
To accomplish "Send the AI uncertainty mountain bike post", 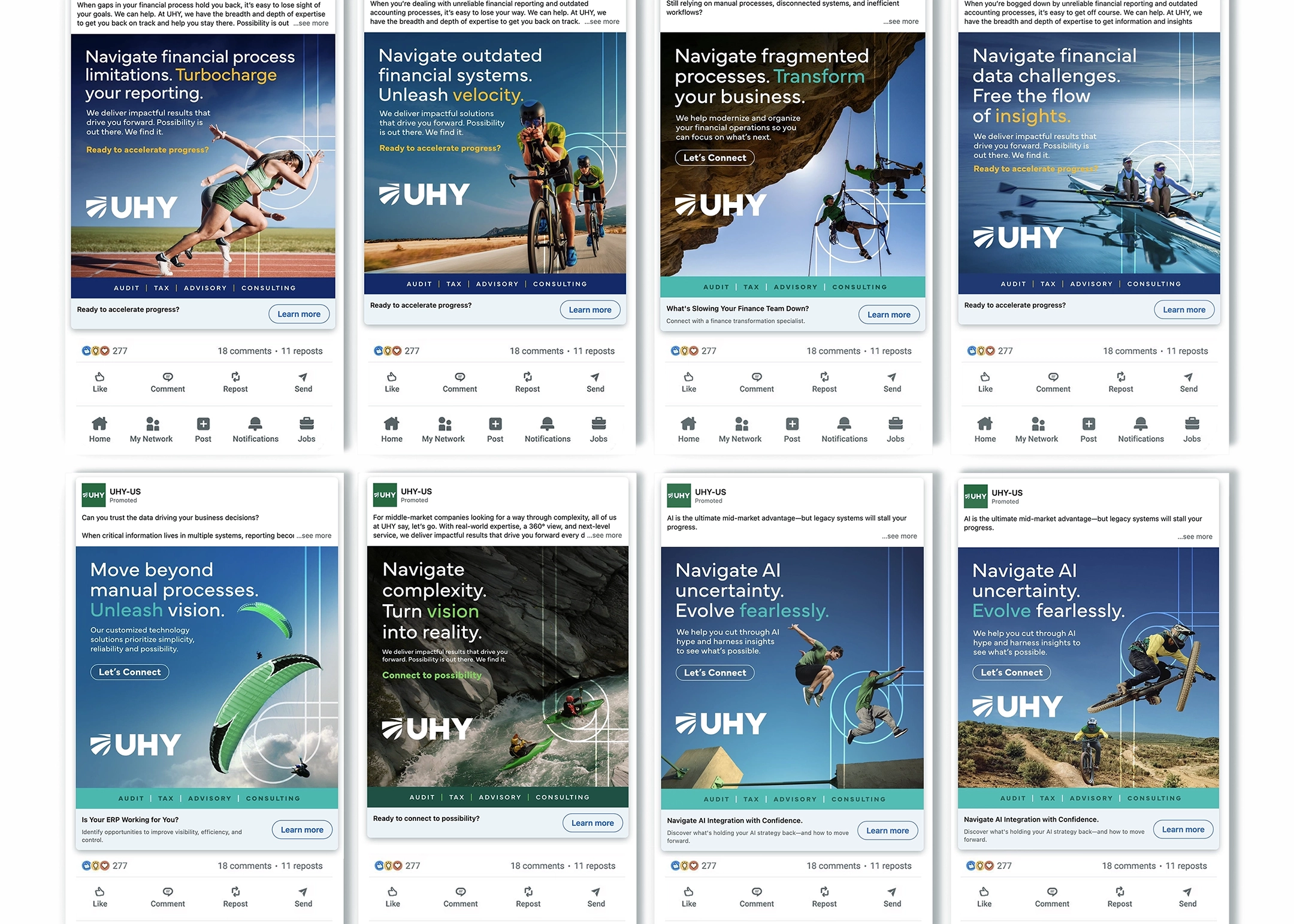I will 1187,897.
